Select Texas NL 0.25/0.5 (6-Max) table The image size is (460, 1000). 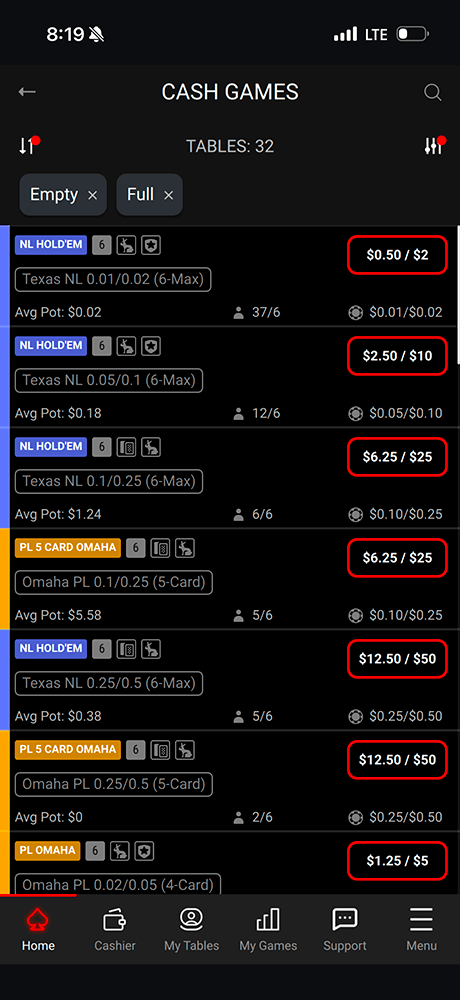[108, 683]
